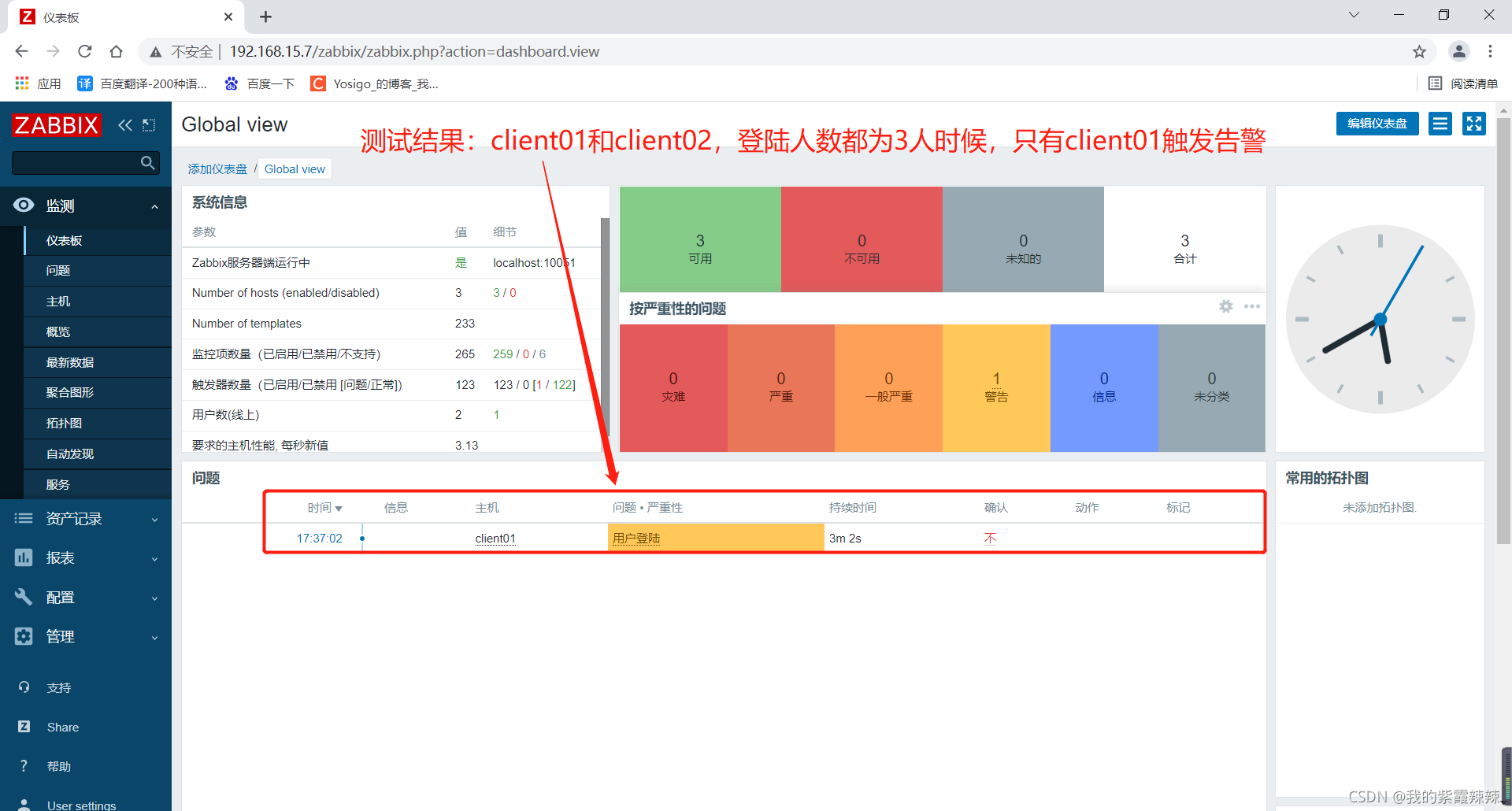Screen dimensions: 1512x811
Task: Click the page vertical scrollbar
Action: [1504, 331]
